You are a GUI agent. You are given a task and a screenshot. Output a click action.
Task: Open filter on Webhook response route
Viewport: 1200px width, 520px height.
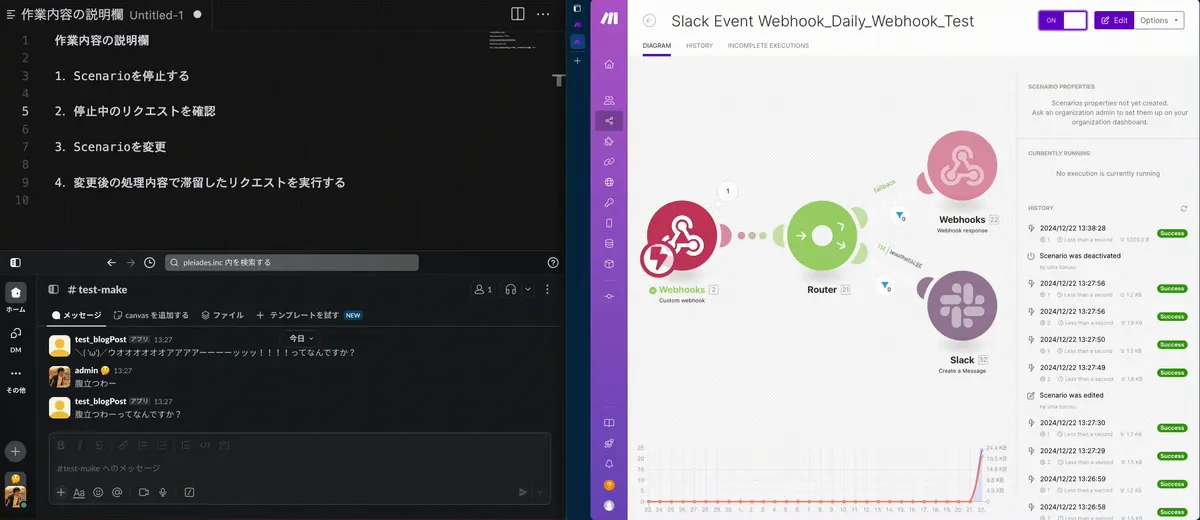[x=900, y=216]
